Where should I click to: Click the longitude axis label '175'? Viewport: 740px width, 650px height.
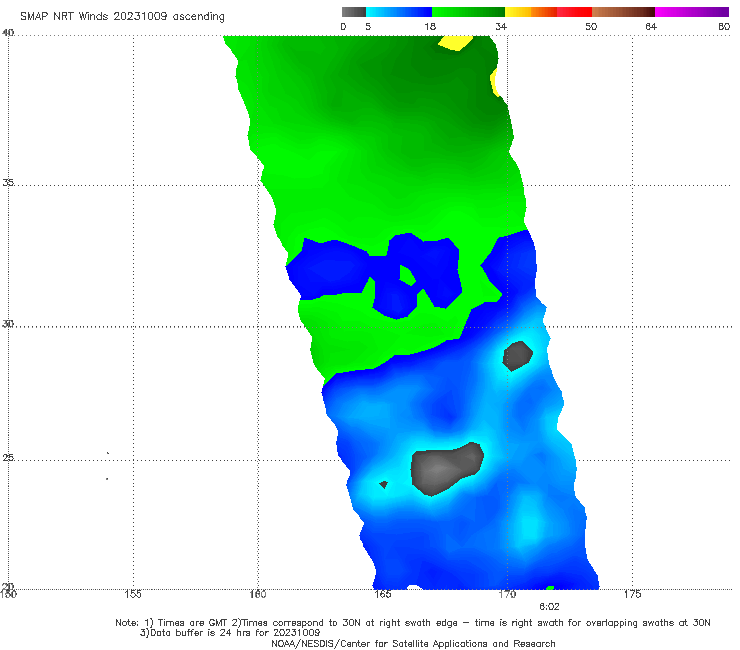point(632,594)
